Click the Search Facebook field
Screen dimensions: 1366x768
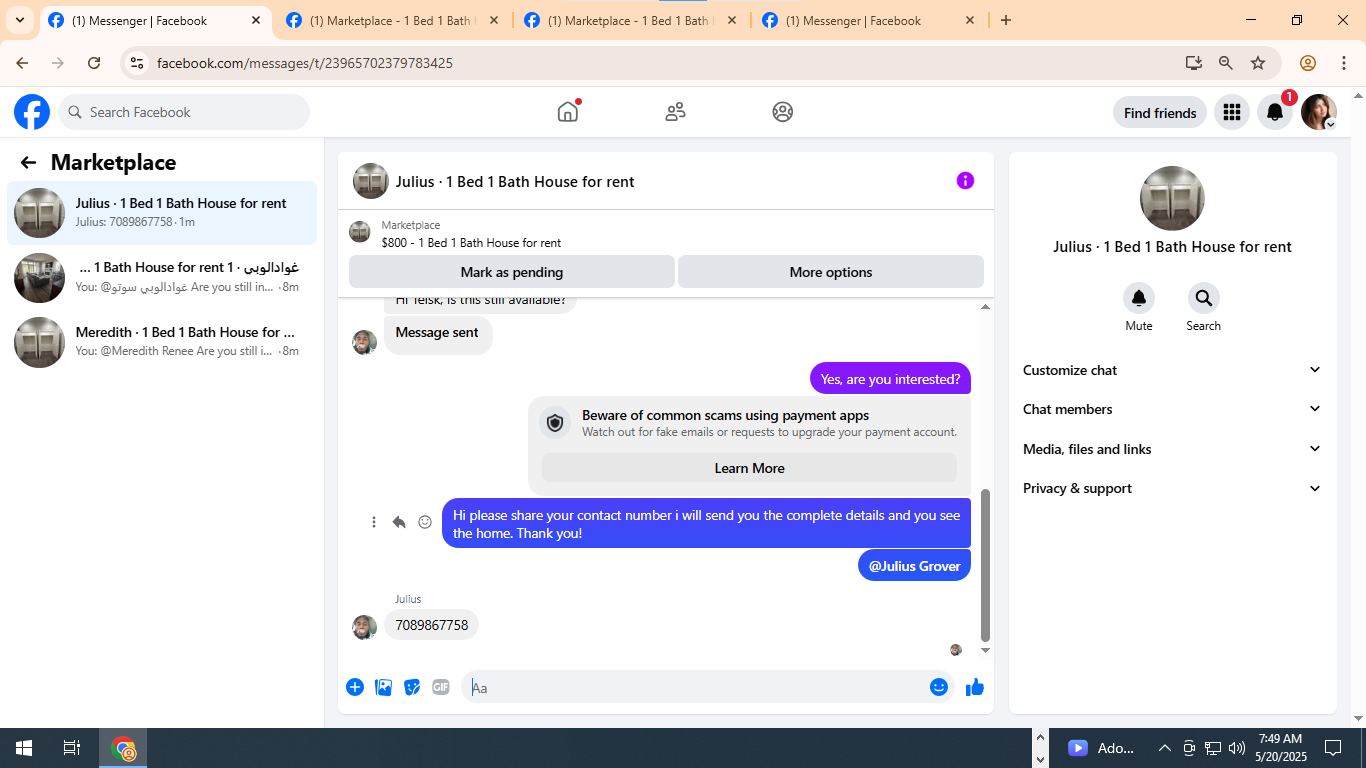click(x=184, y=112)
